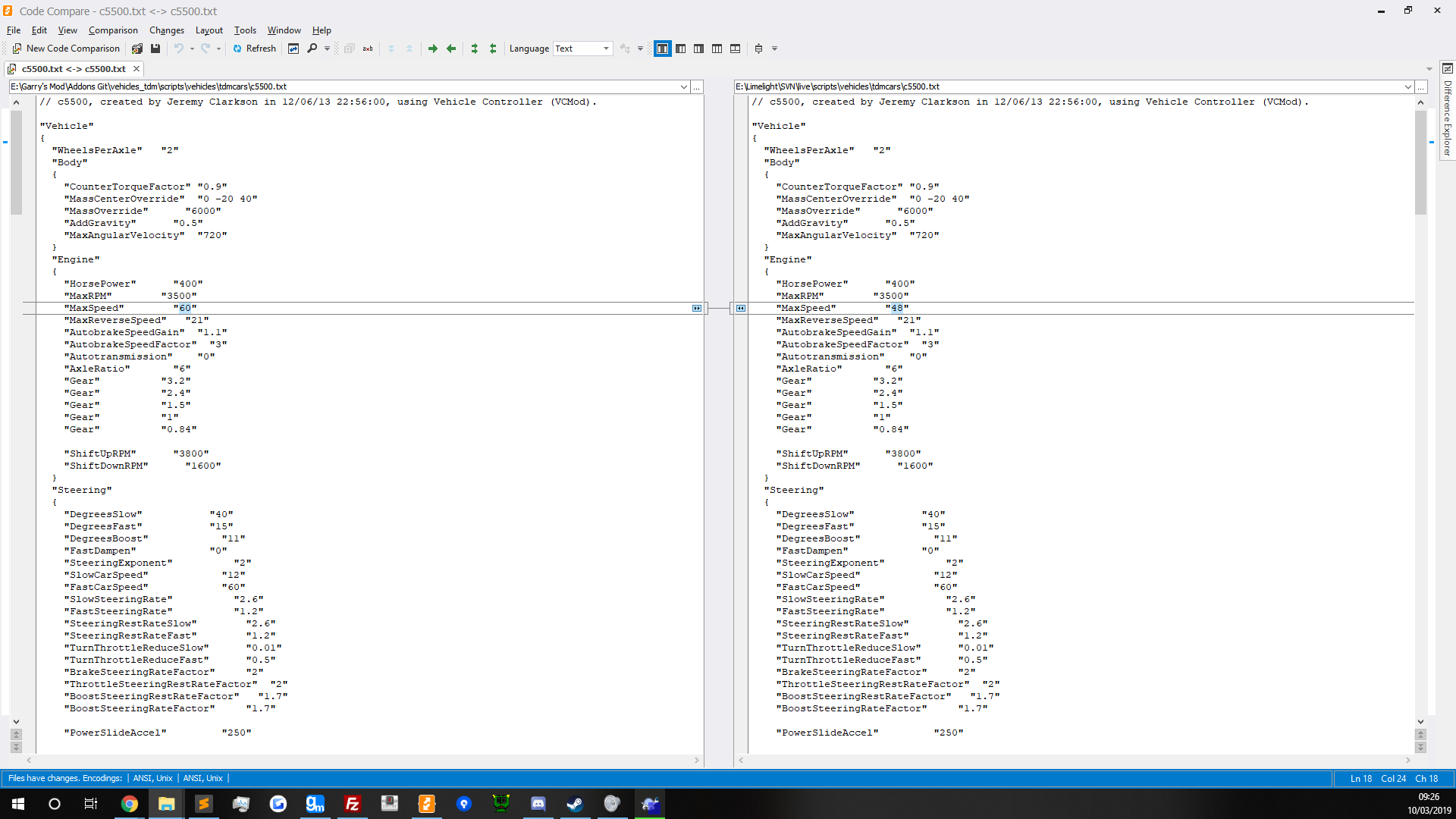Open the toolbar overflow options arrow
The image size is (1456, 819).
click(x=774, y=49)
